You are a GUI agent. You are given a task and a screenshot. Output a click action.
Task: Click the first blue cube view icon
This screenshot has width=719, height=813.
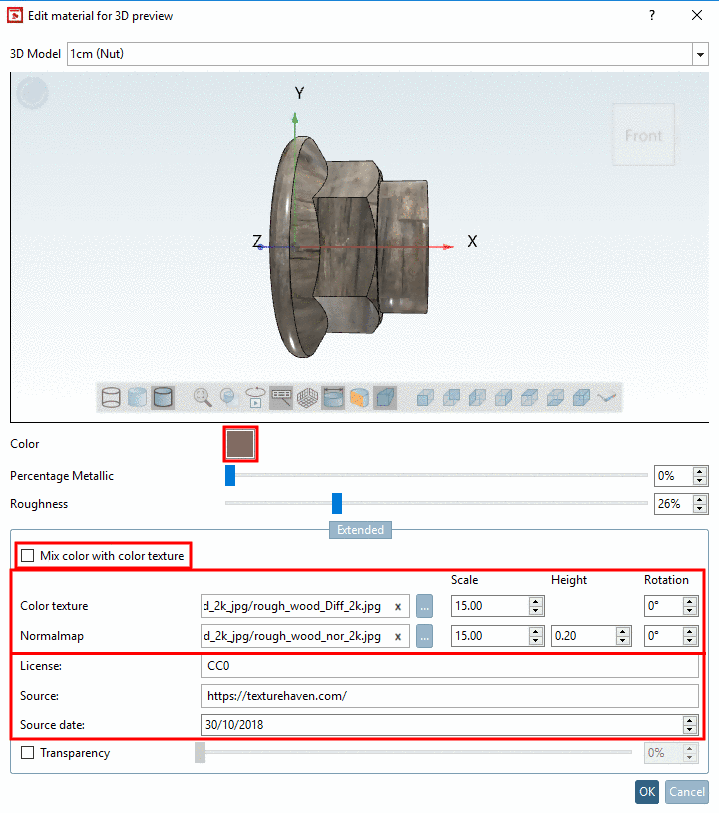point(425,397)
